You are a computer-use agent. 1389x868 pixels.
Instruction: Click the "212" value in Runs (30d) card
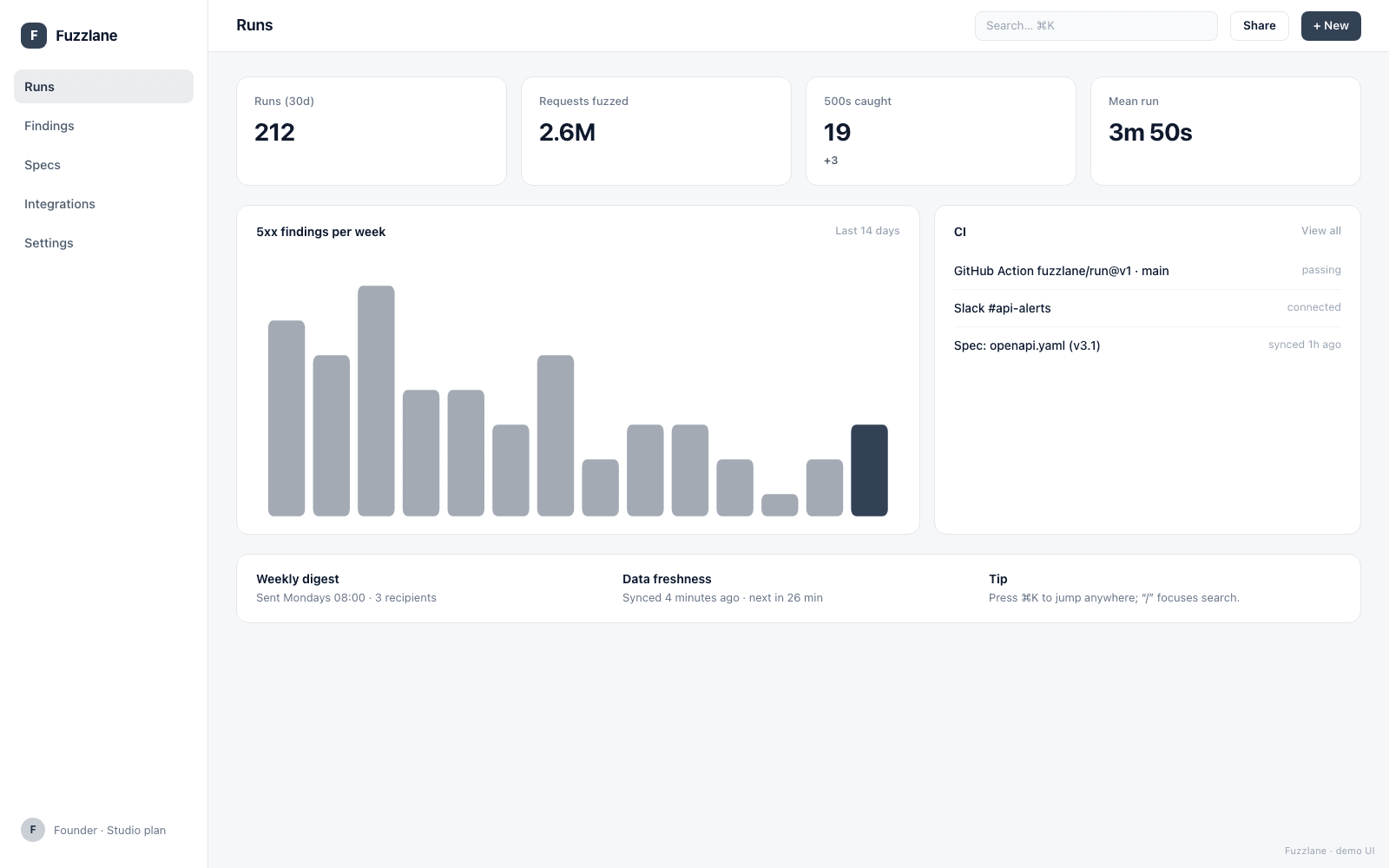tap(275, 132)
